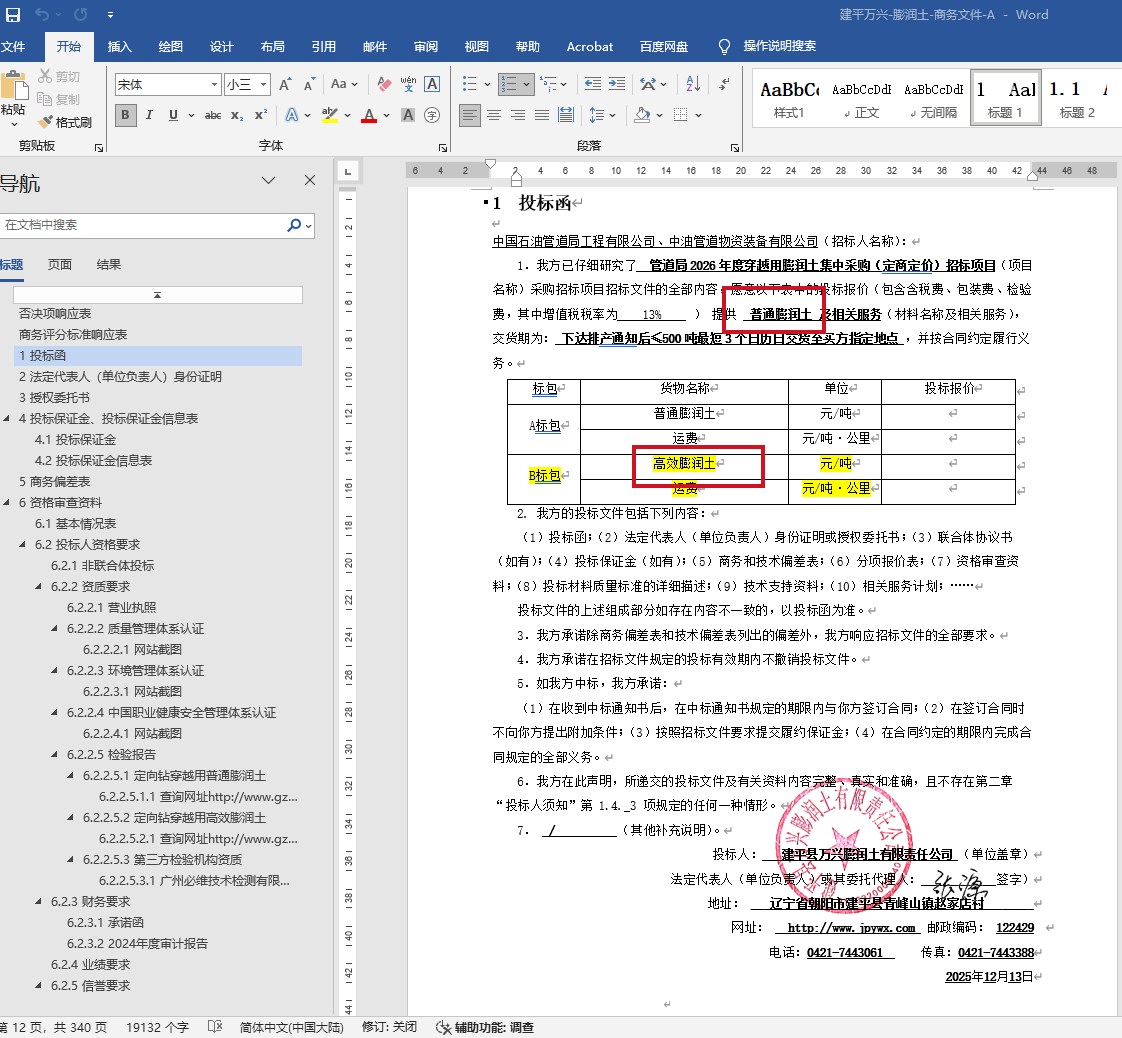Toggle italic formatting I button
The image size is (1122, 1038).
click(x=149, y=115)
